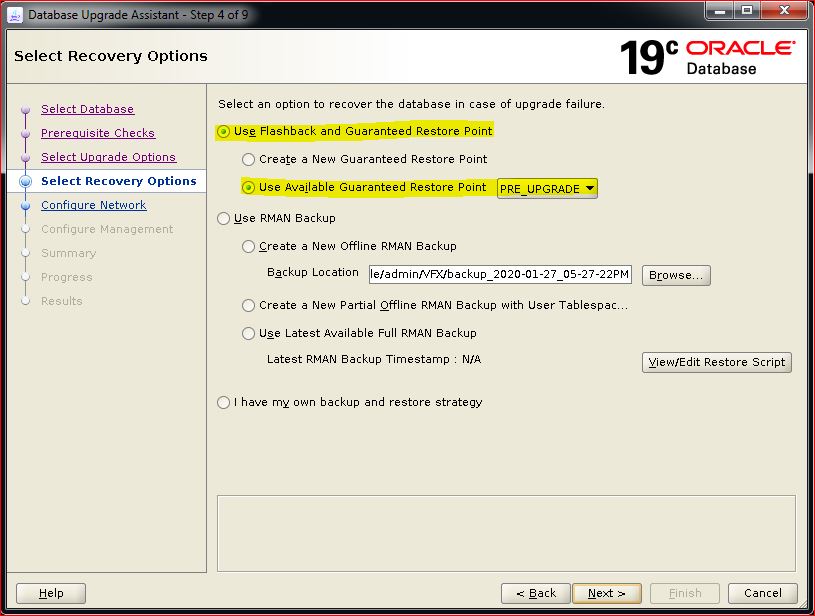Choose Use Latest Available Full RMAN Backup
This screenshot has height=616, width=815.
[249, 333]
